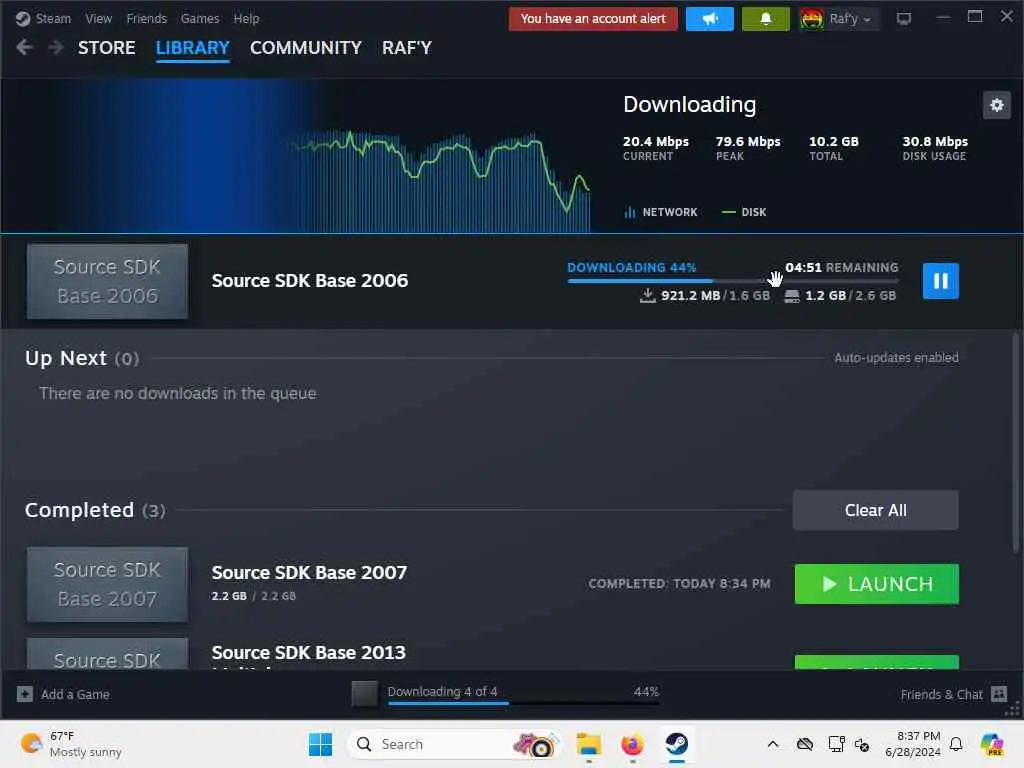Open Friends & Chat
The height and width of the screenshot is (768, 1024).
(941, 694)
